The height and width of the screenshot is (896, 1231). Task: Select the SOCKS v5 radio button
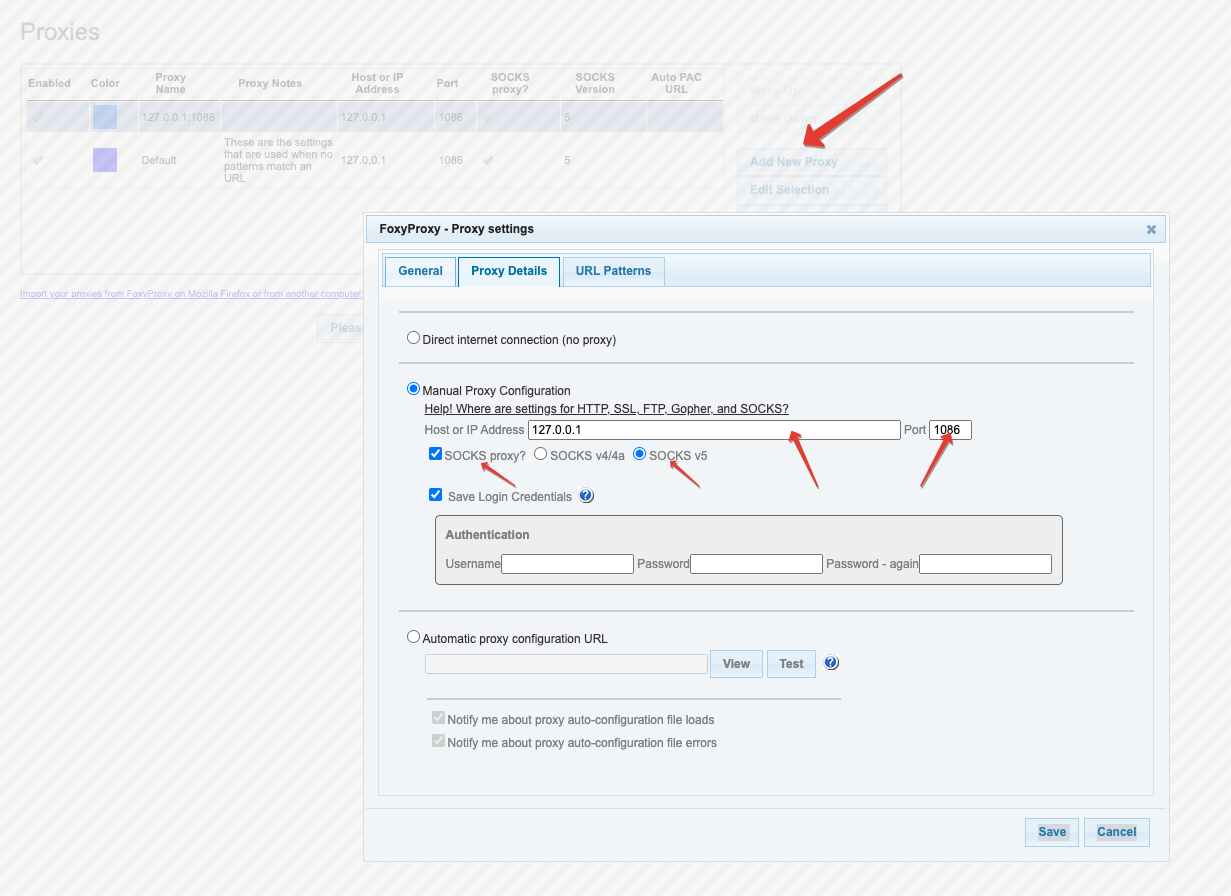[x=640, y=454]
